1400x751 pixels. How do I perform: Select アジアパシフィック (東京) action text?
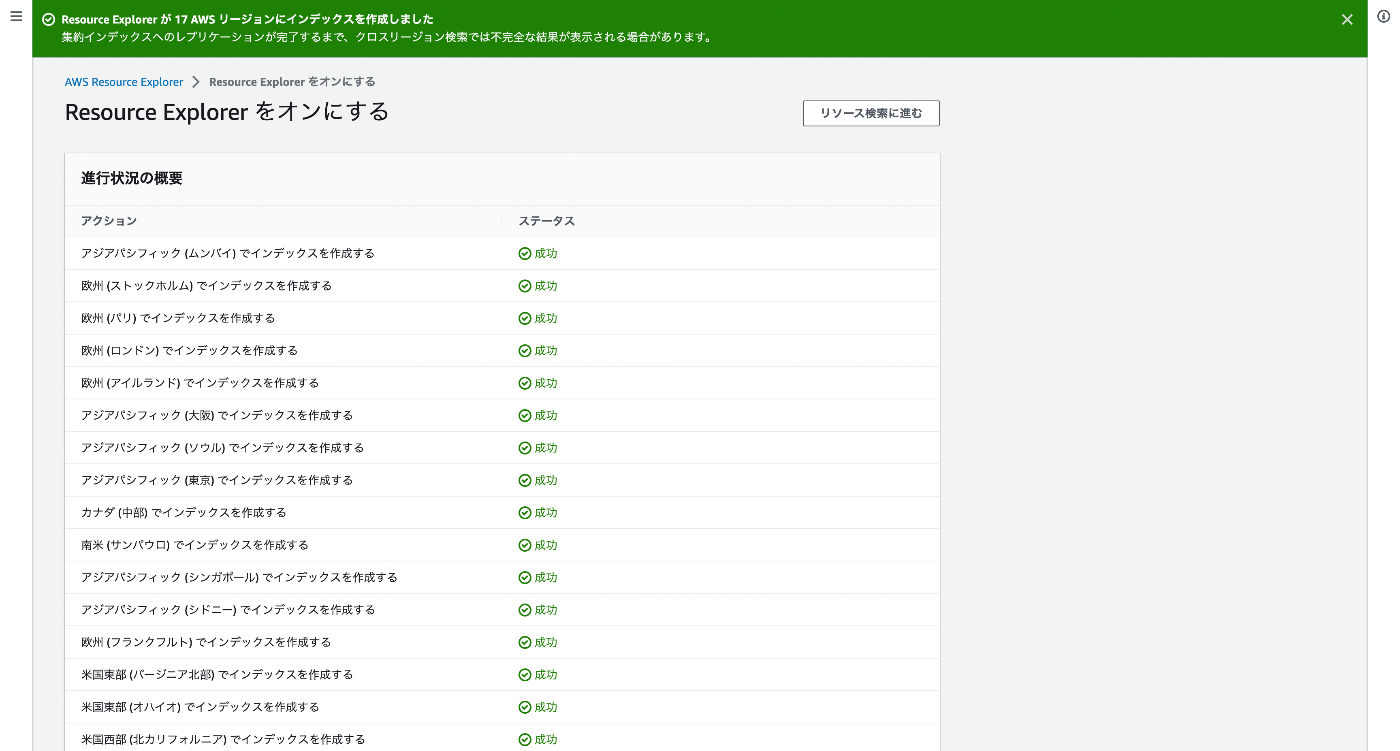pos(217,480)
